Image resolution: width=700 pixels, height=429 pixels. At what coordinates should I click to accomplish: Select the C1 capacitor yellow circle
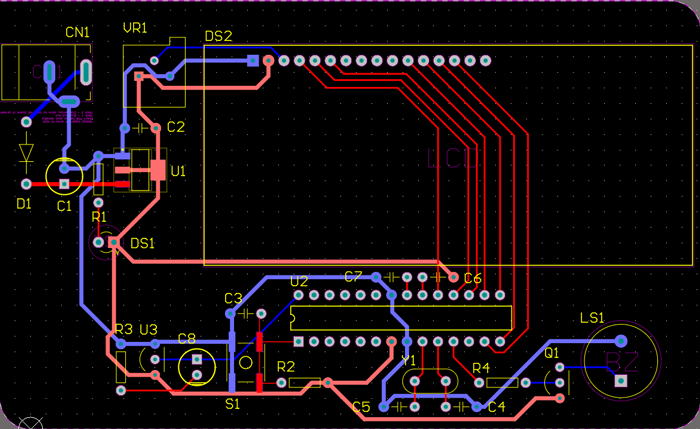pos(66,176)
